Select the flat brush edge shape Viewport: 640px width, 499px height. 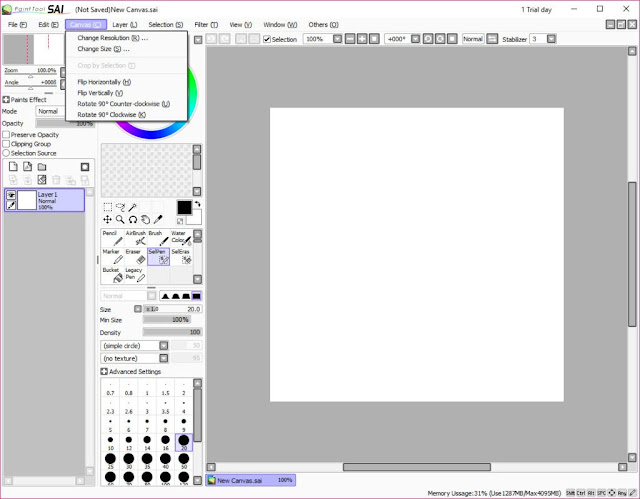(x=197, y=296)
